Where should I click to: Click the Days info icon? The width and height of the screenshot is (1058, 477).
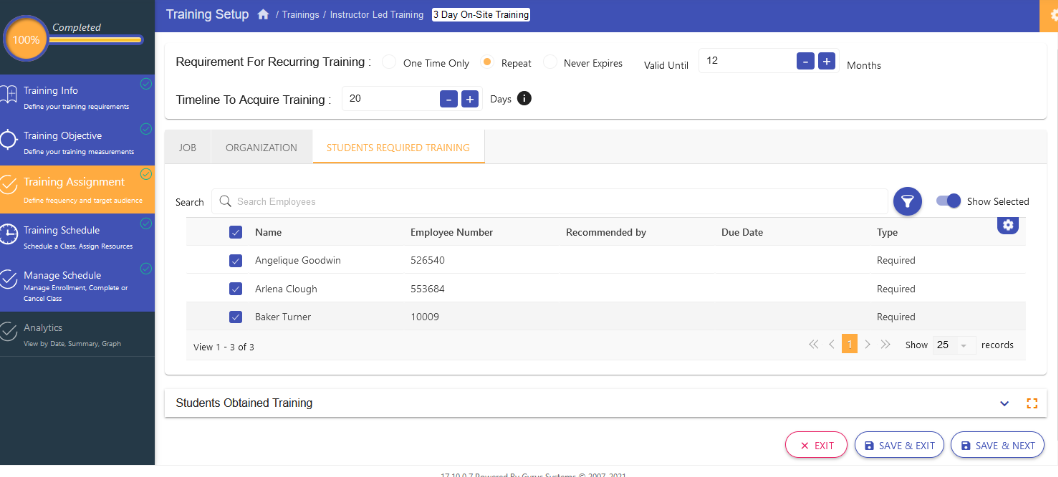point(524,99)
